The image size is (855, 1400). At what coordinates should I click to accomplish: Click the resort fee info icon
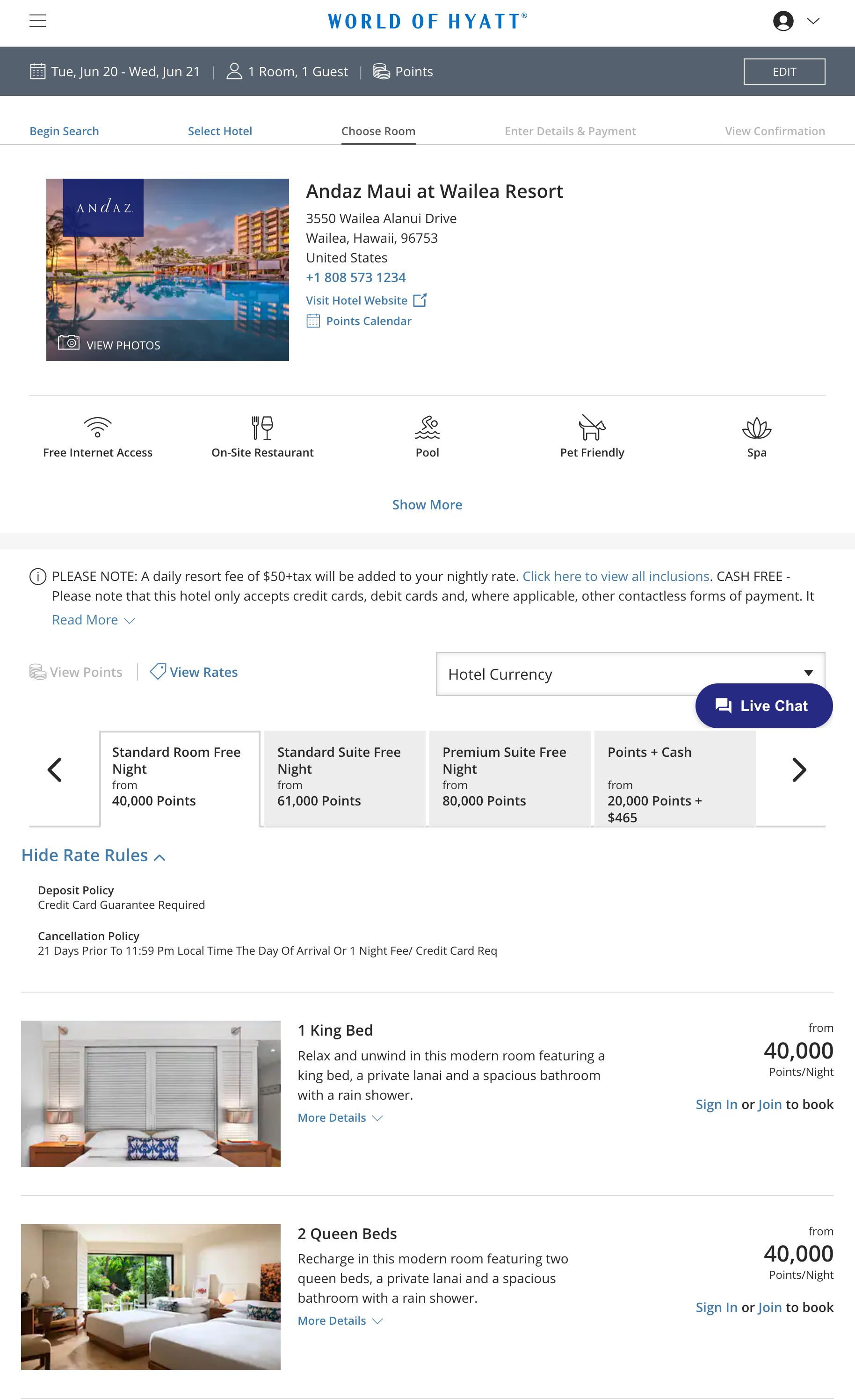(37, 577)
